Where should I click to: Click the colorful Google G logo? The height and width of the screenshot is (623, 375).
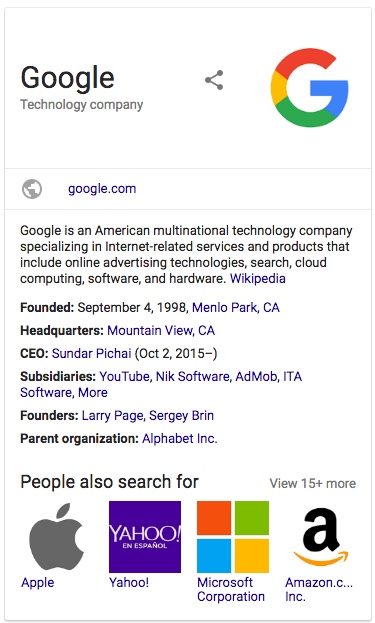(309, 88)
